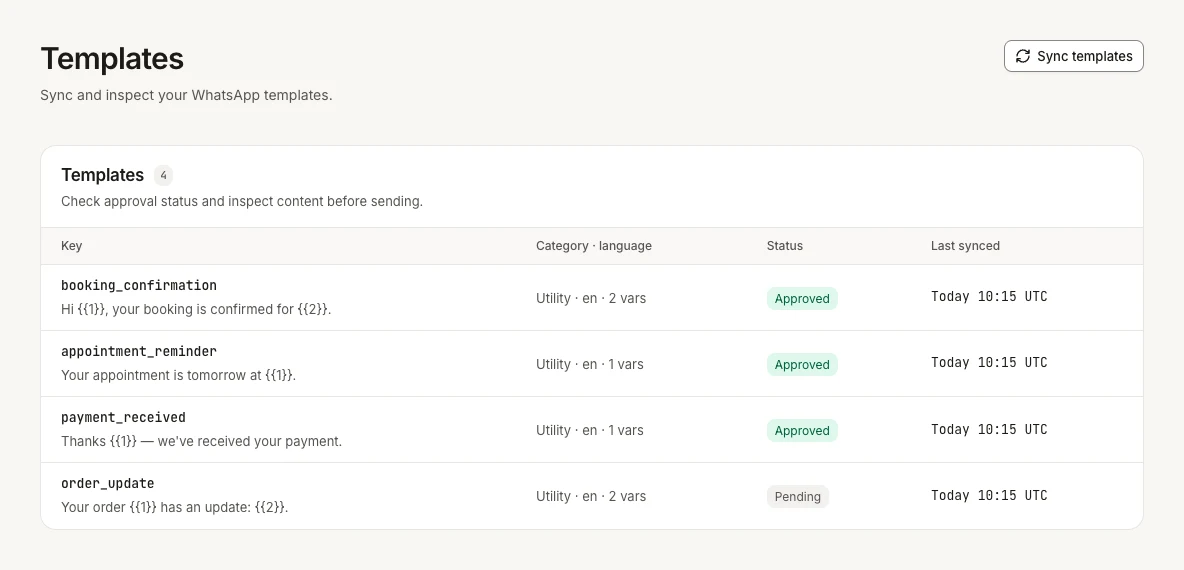Select the Approved badge for payment_received
The height and width of the screenshot is (570, 1184).
(x=802, y=430)
